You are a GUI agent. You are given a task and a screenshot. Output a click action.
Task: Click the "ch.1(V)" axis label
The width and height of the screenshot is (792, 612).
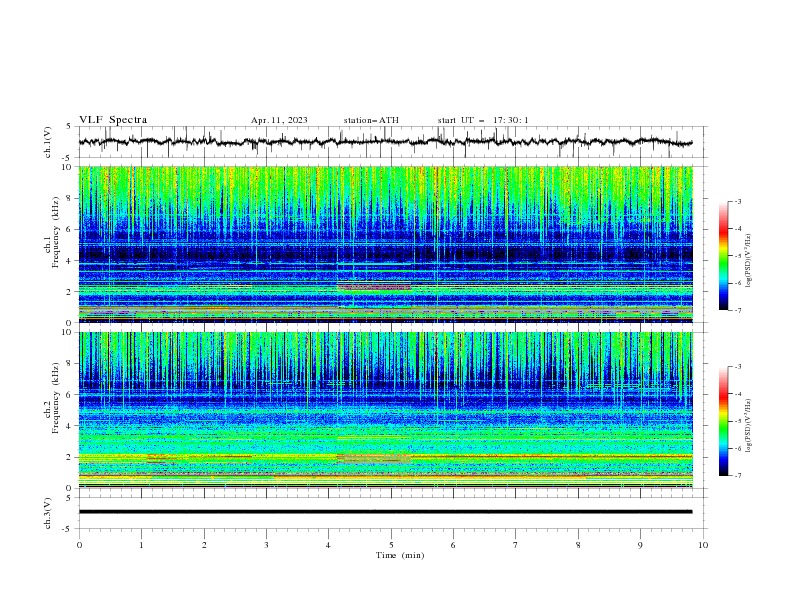click(48, 142)
